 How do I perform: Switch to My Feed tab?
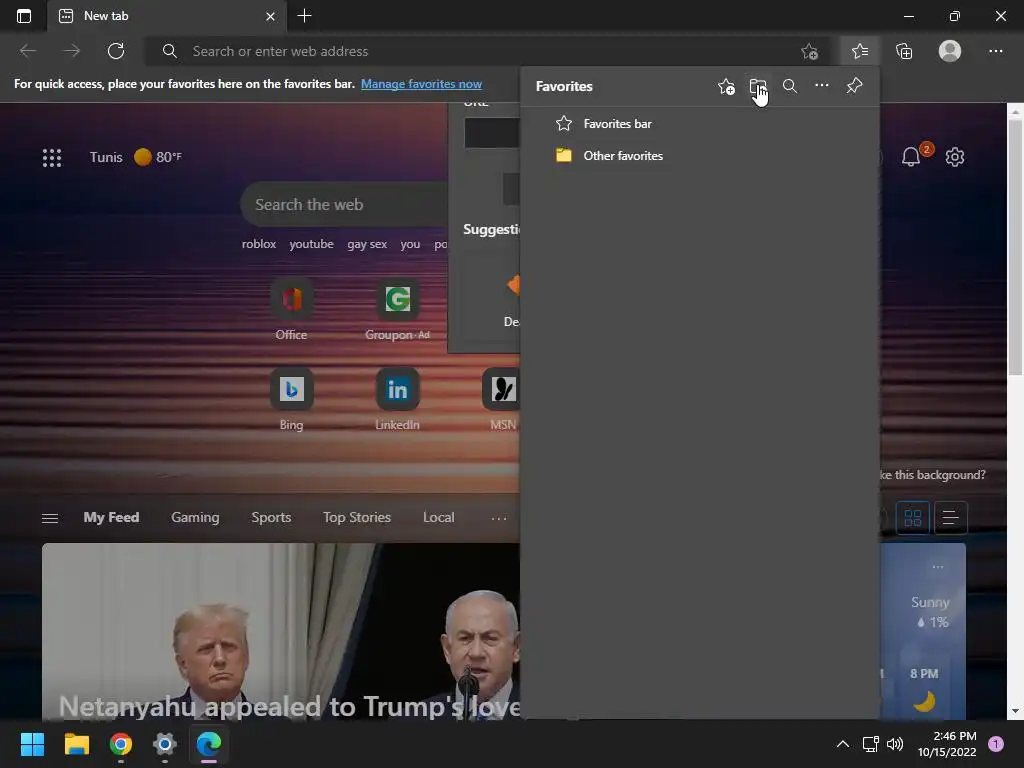pos(111,517)
